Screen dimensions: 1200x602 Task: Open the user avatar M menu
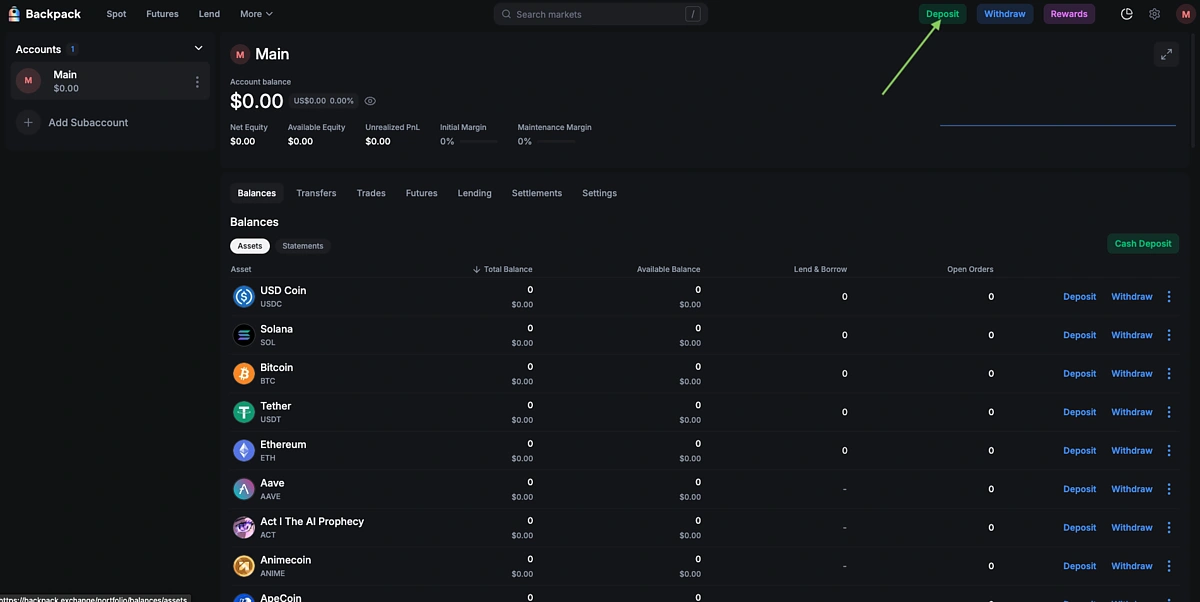(x=1185, y=14)
